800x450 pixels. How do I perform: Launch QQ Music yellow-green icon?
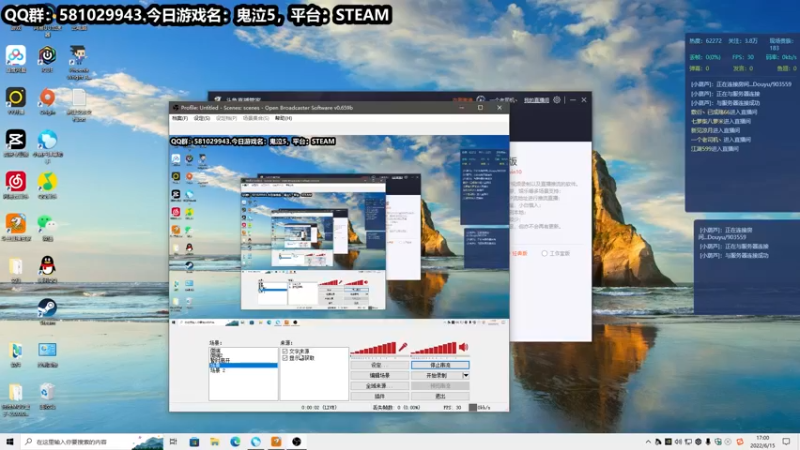(x=47, y=185)
